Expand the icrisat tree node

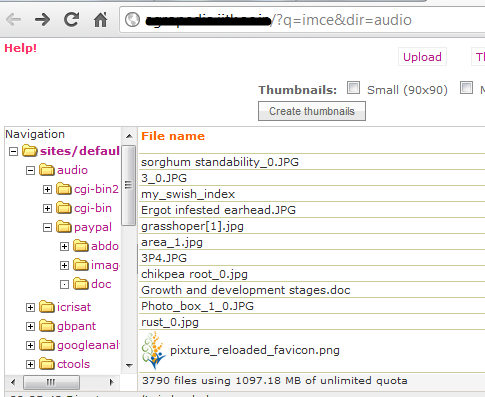coord(30,307)
